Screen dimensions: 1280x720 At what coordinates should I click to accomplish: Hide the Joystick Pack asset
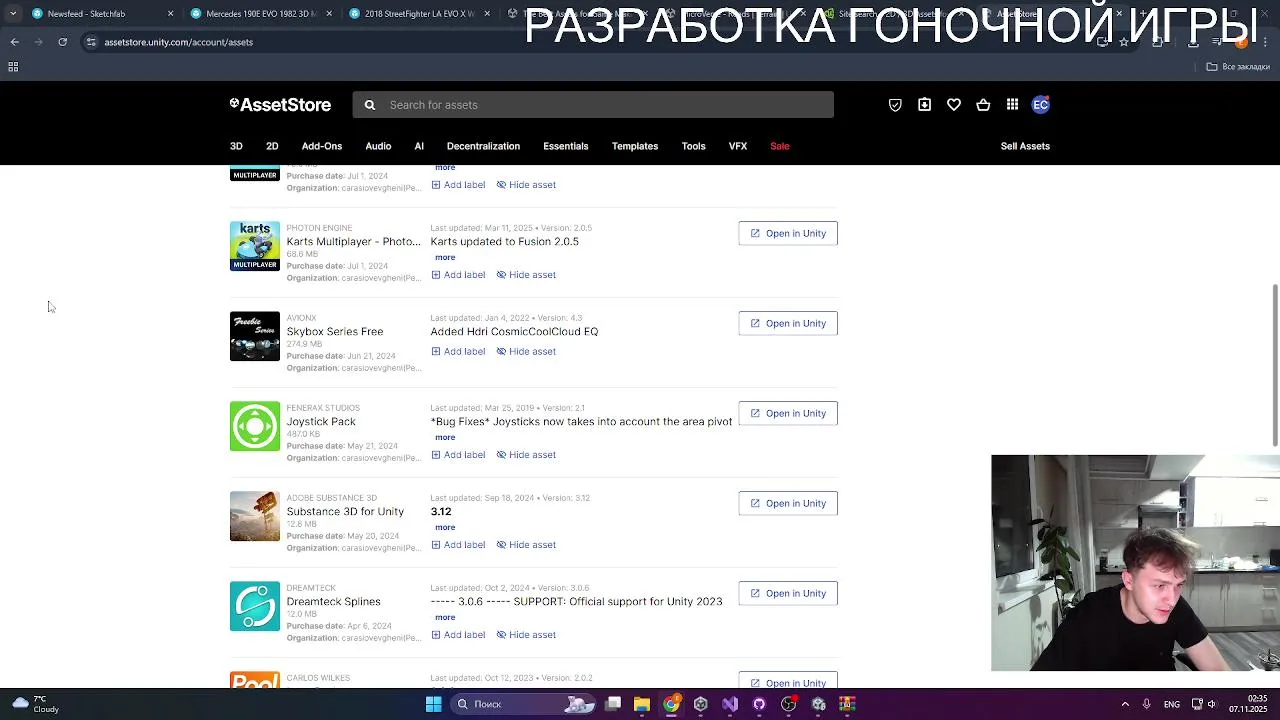[526, 455]
